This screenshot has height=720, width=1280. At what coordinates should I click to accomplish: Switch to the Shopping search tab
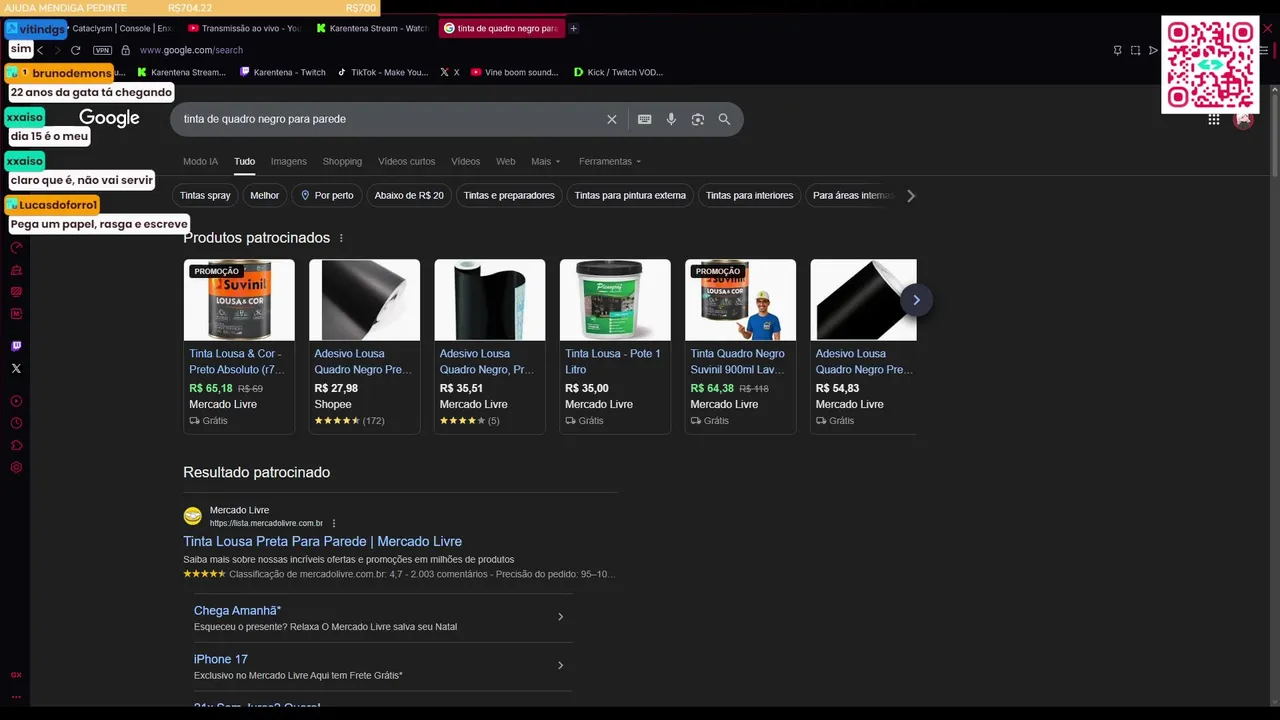(x=342, y=161)
